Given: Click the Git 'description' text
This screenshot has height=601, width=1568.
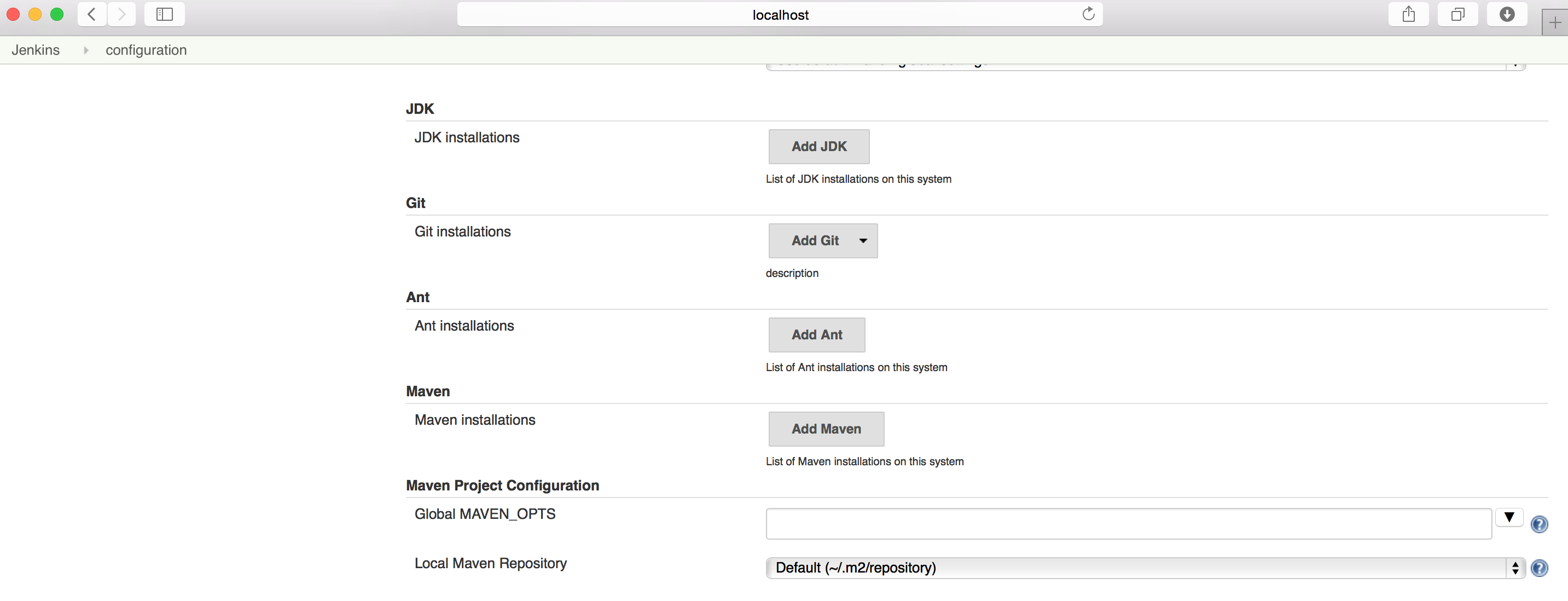Looking at the screenshot, I should point(792,273).
